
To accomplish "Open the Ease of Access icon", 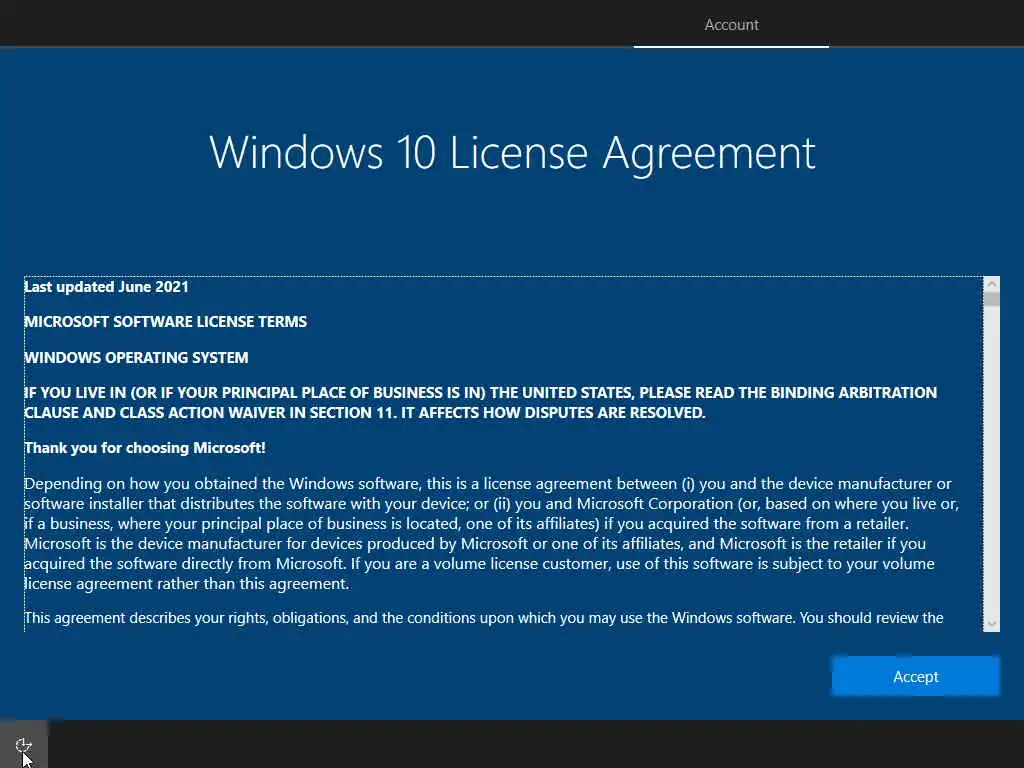I will [24, 744].
